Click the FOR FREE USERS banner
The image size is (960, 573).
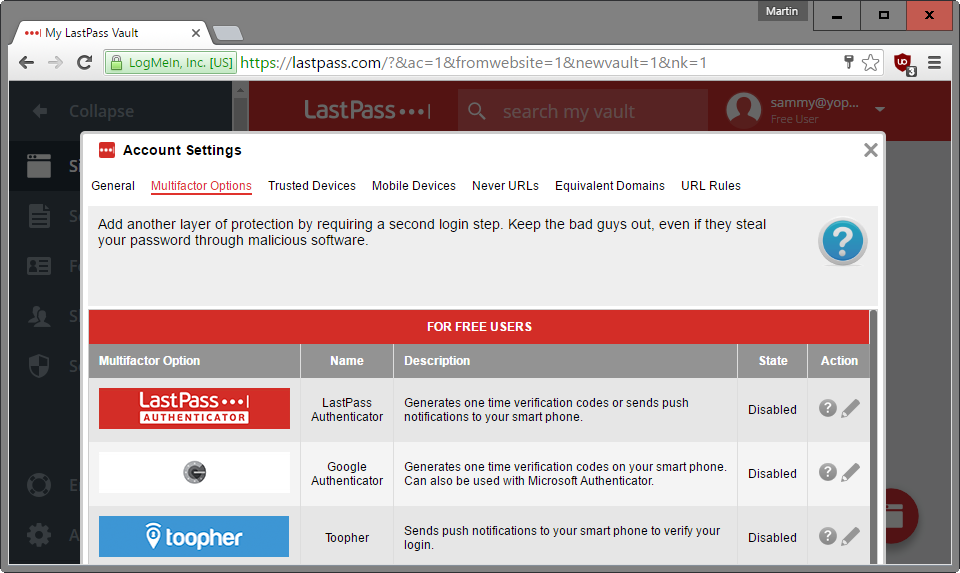(x=479, y=327)
